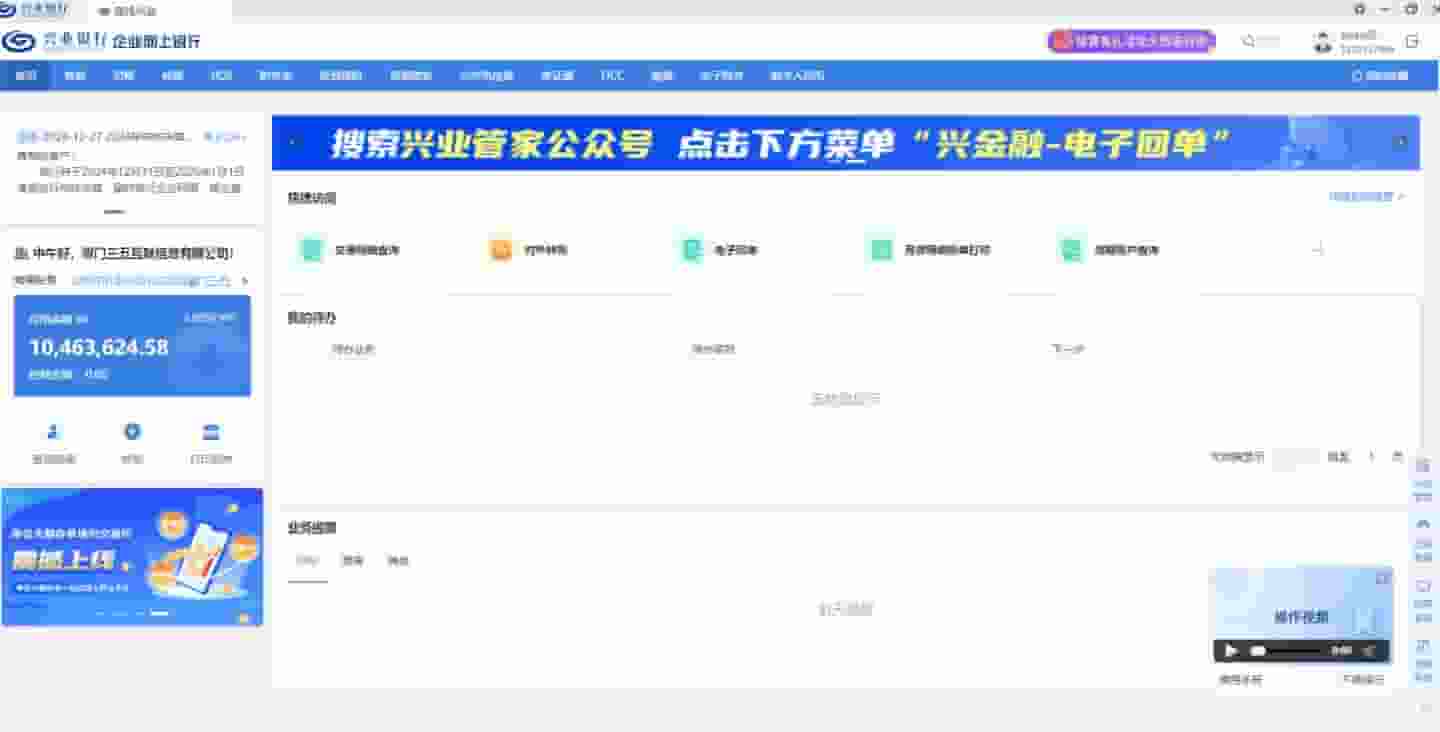Click the card icon below the balance card
Viewport: 1440px width, 732px height.
211,432
